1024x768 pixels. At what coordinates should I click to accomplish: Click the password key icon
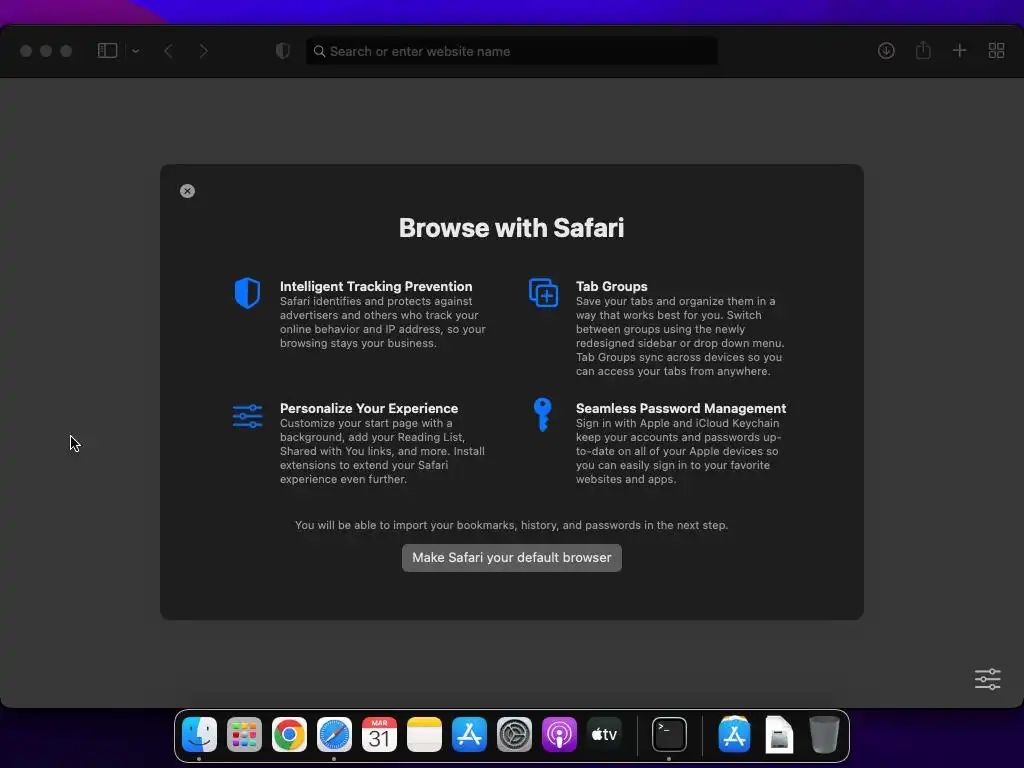pos(542,415)
